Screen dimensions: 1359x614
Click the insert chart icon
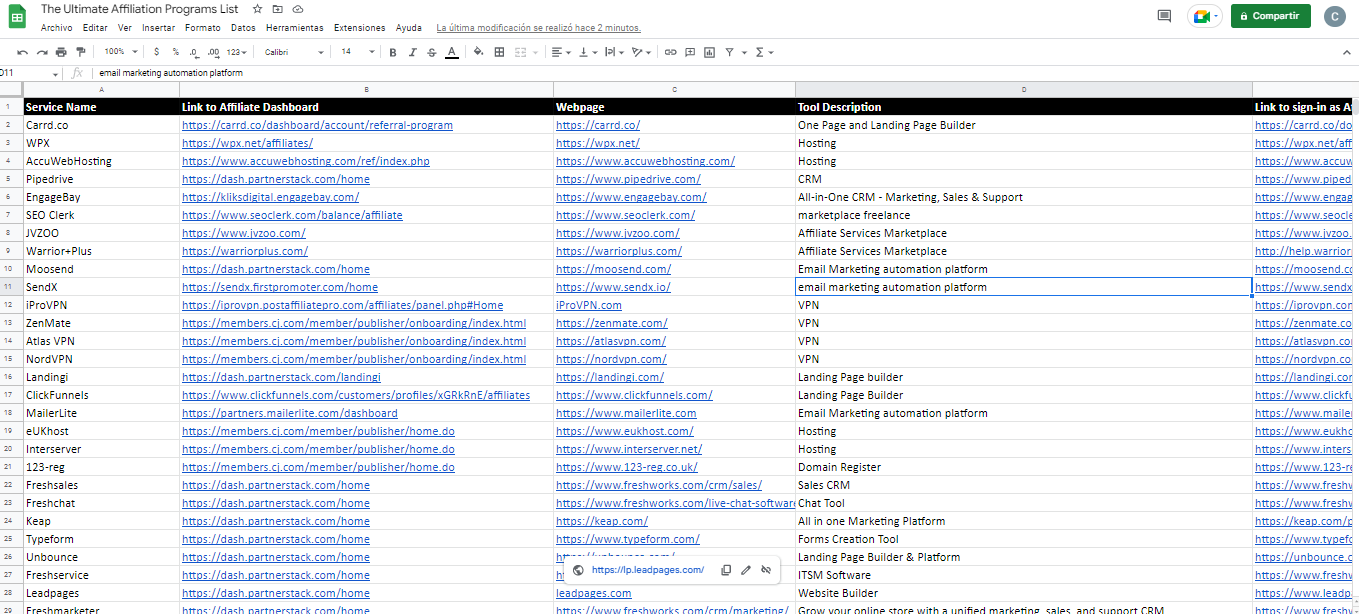click(710, 52)
